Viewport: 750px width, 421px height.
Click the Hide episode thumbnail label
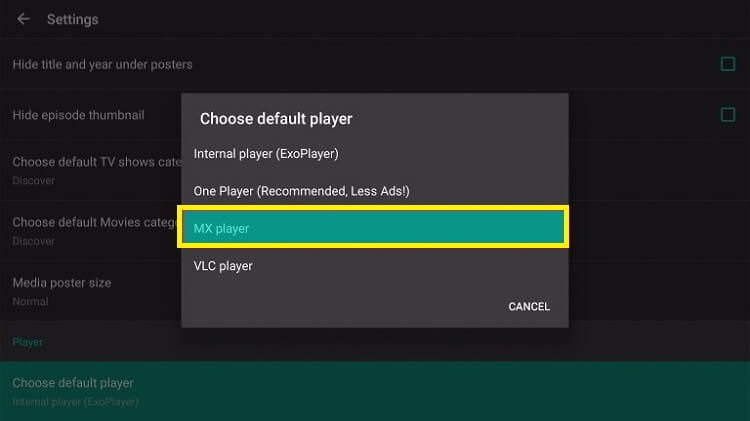78,115
